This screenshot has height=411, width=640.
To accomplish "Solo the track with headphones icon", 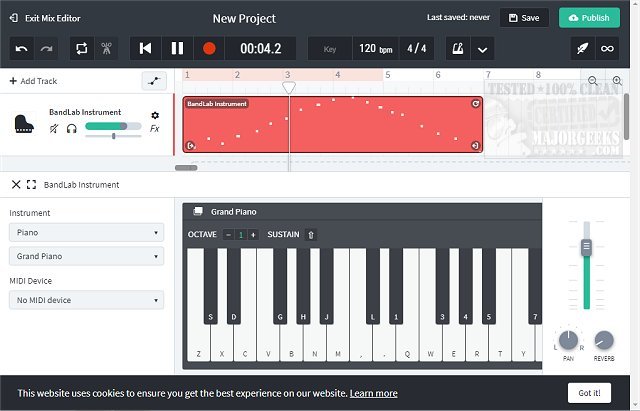I will [x=72, y=129].
